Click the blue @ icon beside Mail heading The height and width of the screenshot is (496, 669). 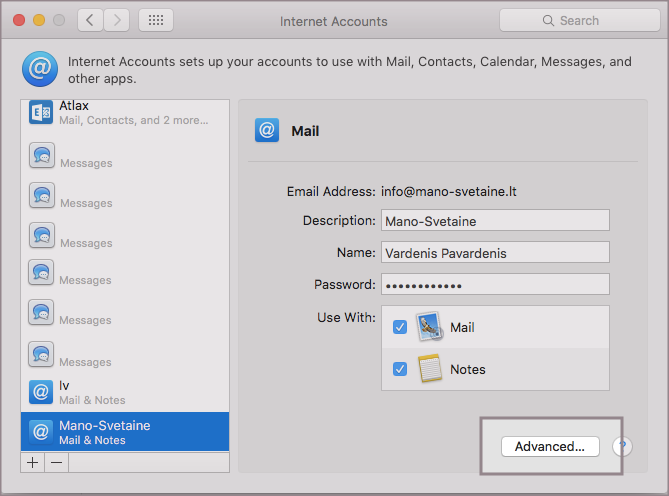coord(267,130)
